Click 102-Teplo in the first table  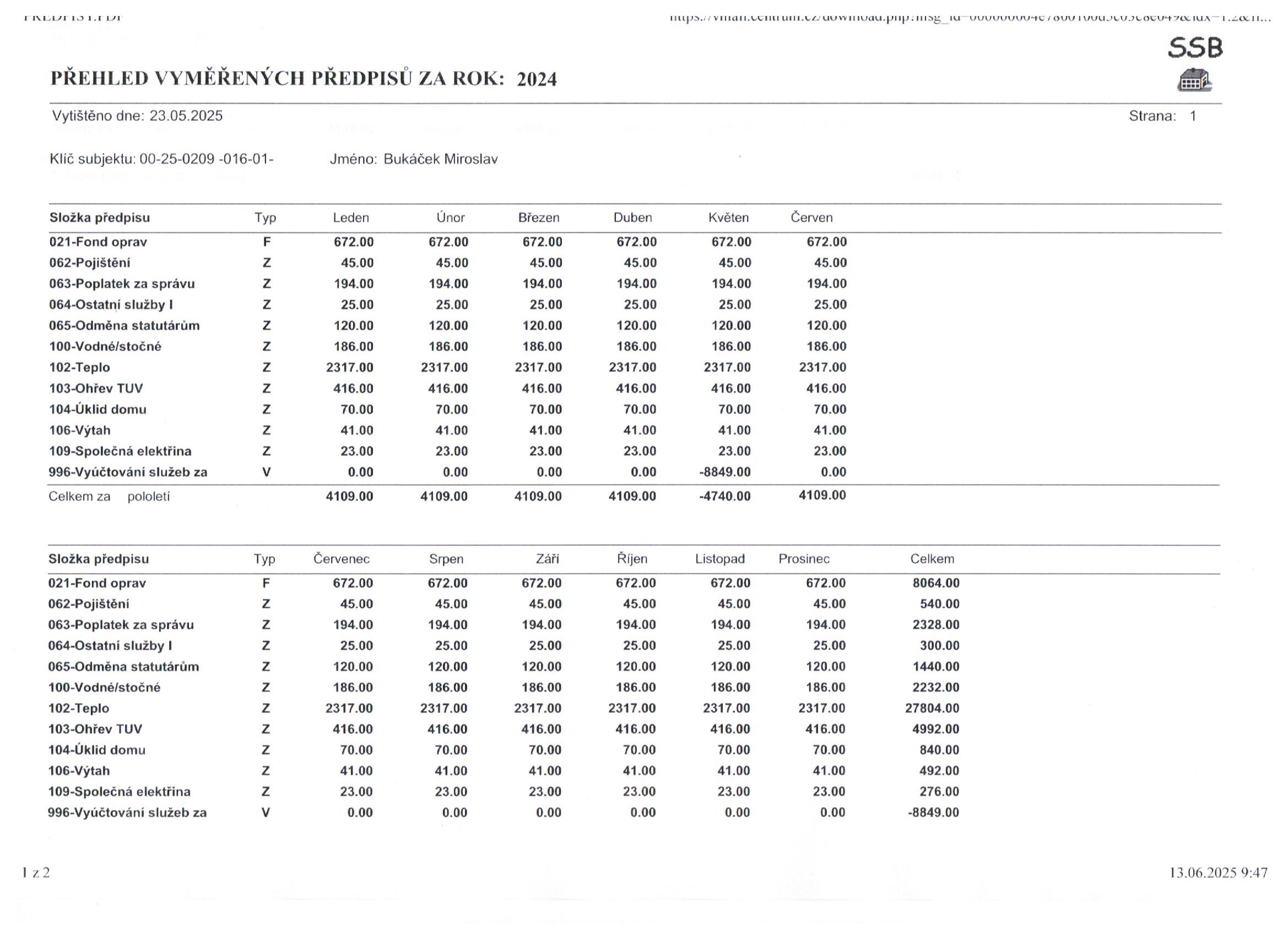click(79, 368)
